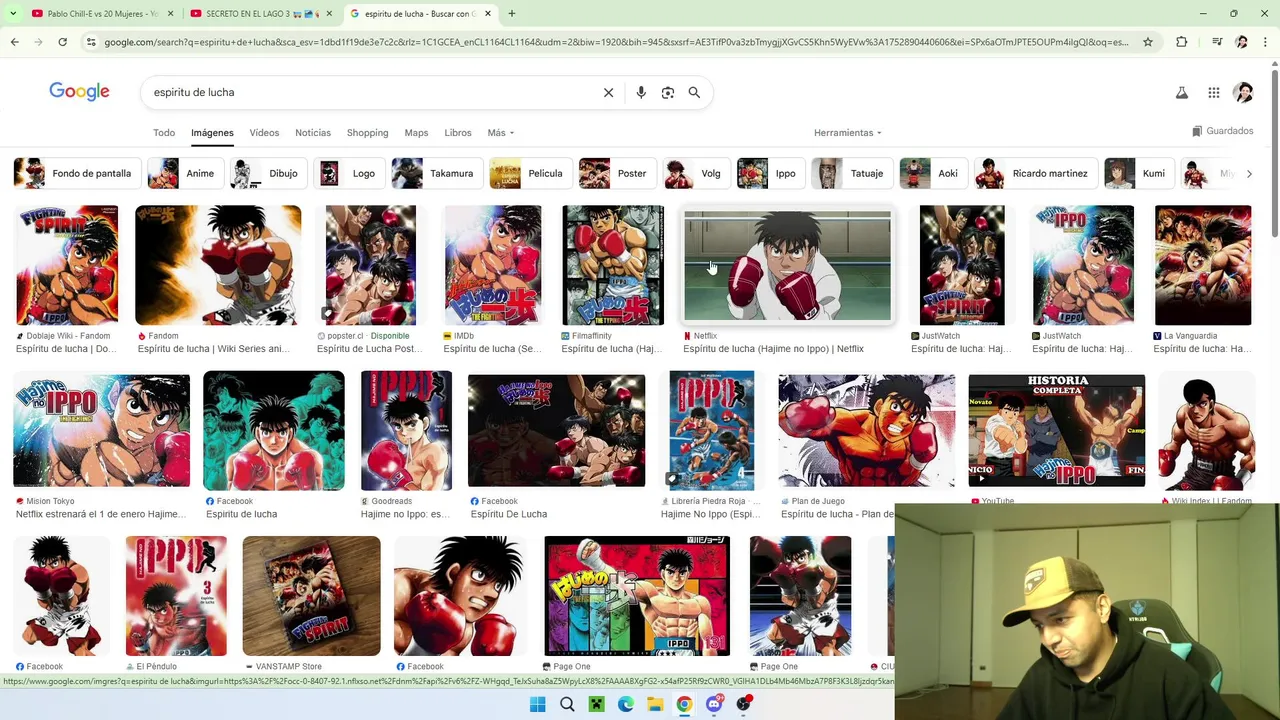Open the Google apps grid icon
This screenshot has height=720, width=1280.
[x=1213, y=93]
